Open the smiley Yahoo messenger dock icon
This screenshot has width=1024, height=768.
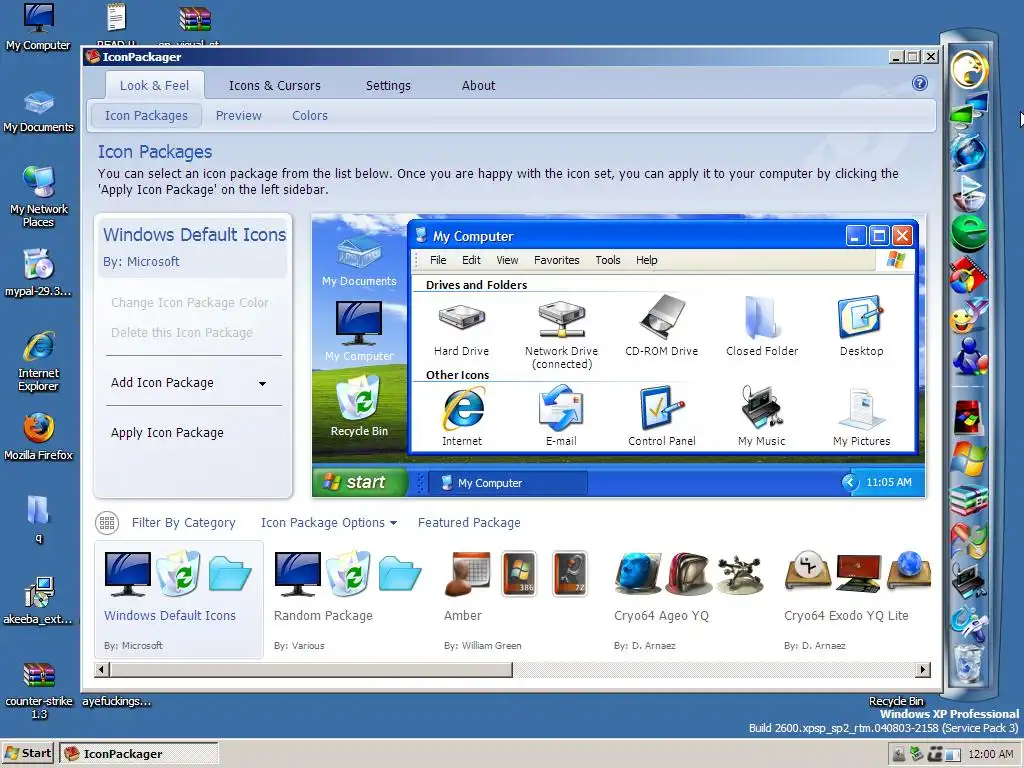point(969,316)
